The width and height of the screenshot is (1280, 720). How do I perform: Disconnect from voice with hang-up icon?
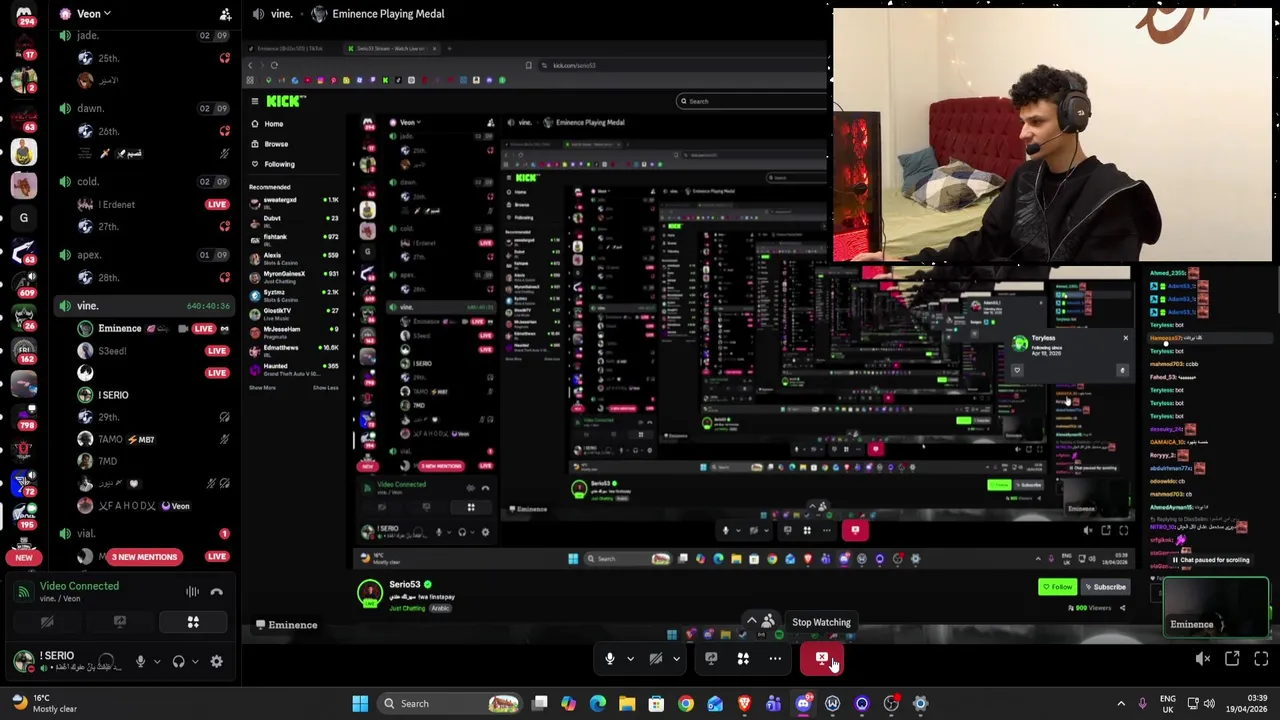[x=217, y=592]
